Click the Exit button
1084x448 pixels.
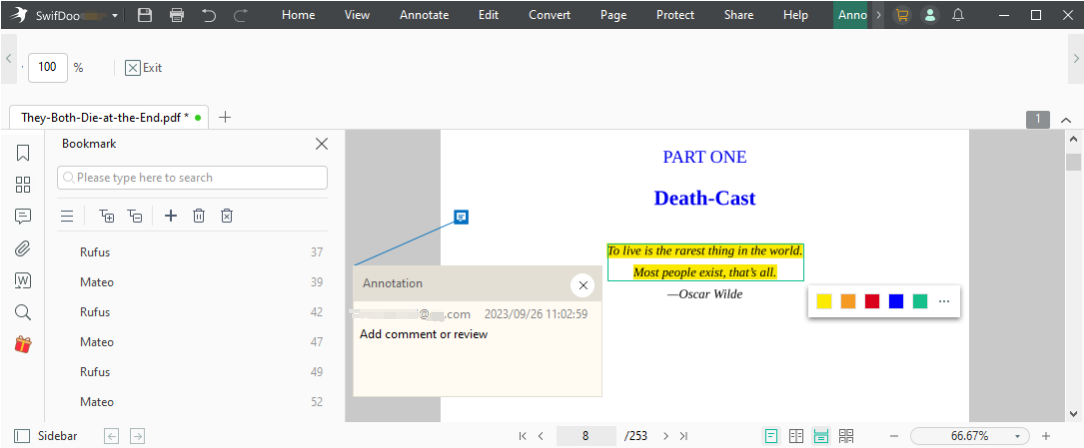tap(144, 68)
